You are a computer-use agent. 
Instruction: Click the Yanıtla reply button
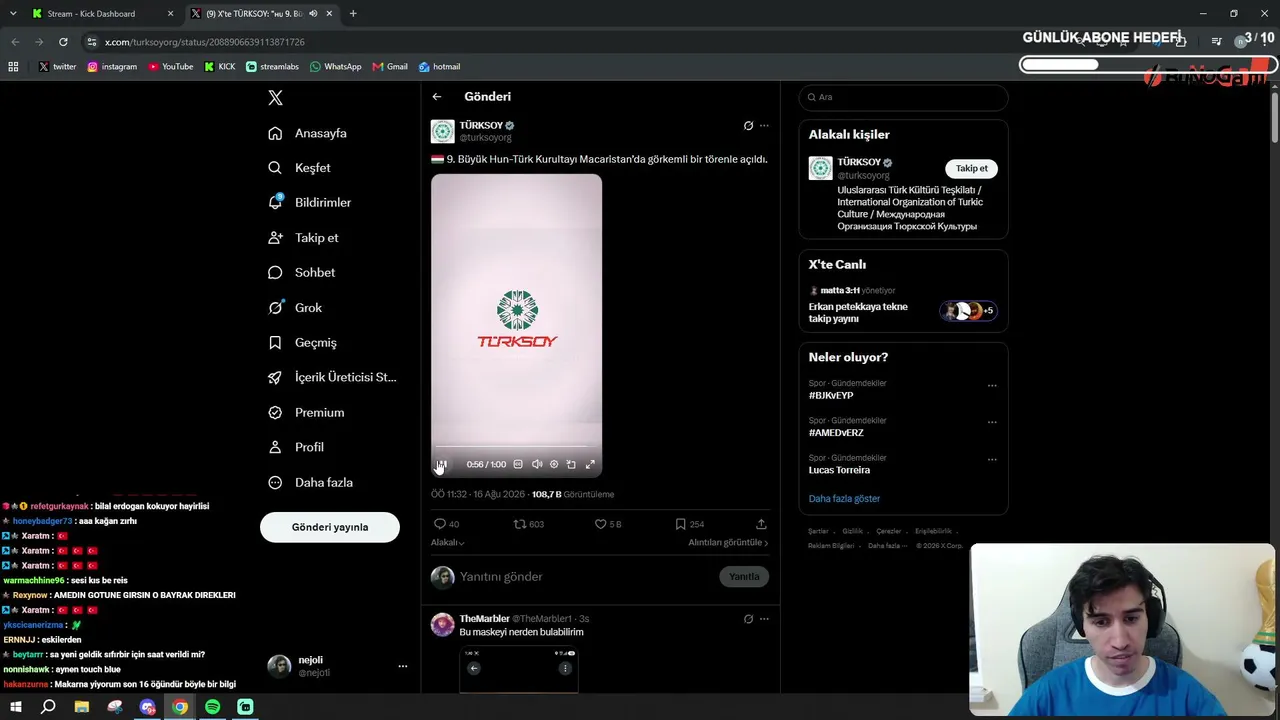tap(744, 577)
